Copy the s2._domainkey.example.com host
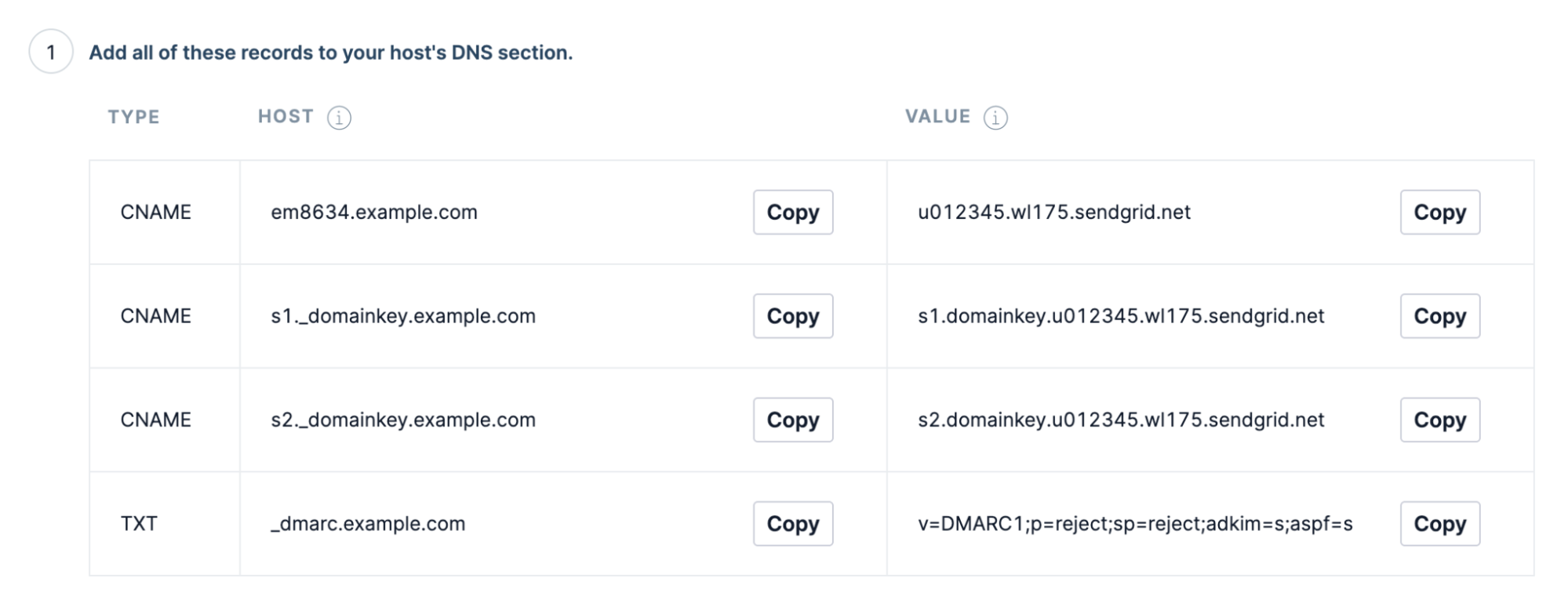The image size is (1568, 604). [x=792, y=420]
